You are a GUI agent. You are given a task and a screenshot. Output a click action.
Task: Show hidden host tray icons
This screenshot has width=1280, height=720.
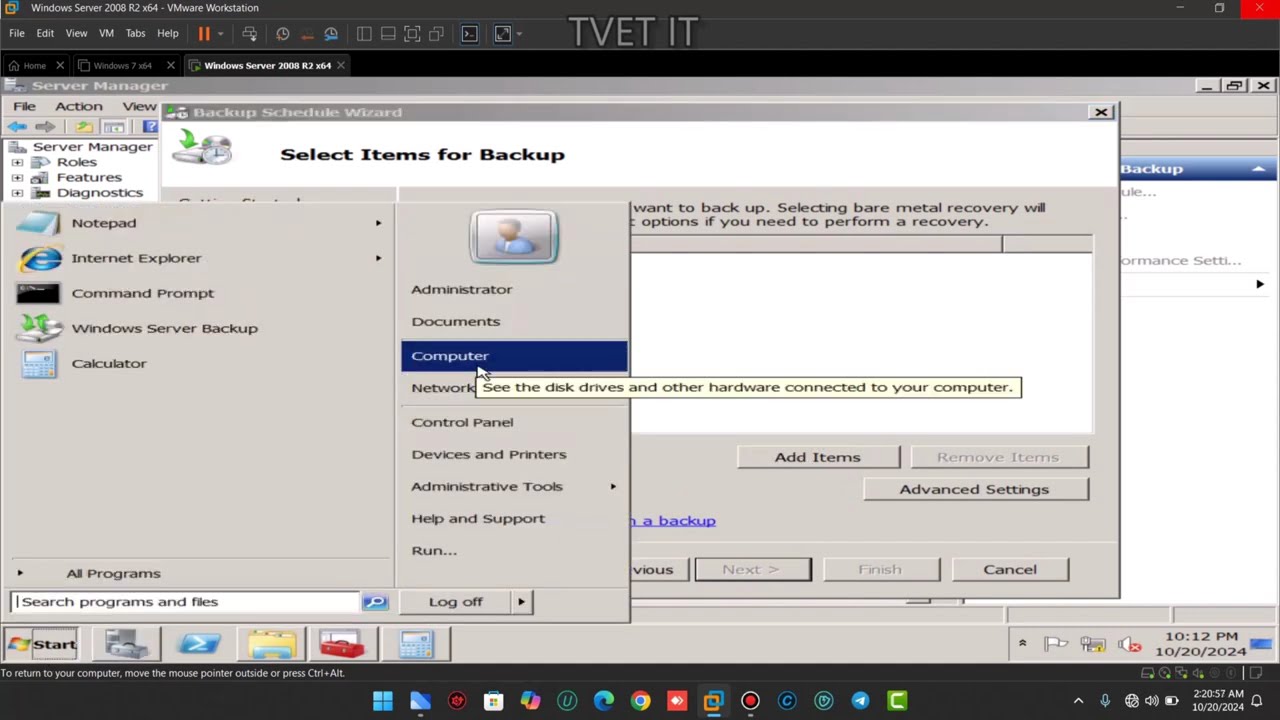point(1078,702)
